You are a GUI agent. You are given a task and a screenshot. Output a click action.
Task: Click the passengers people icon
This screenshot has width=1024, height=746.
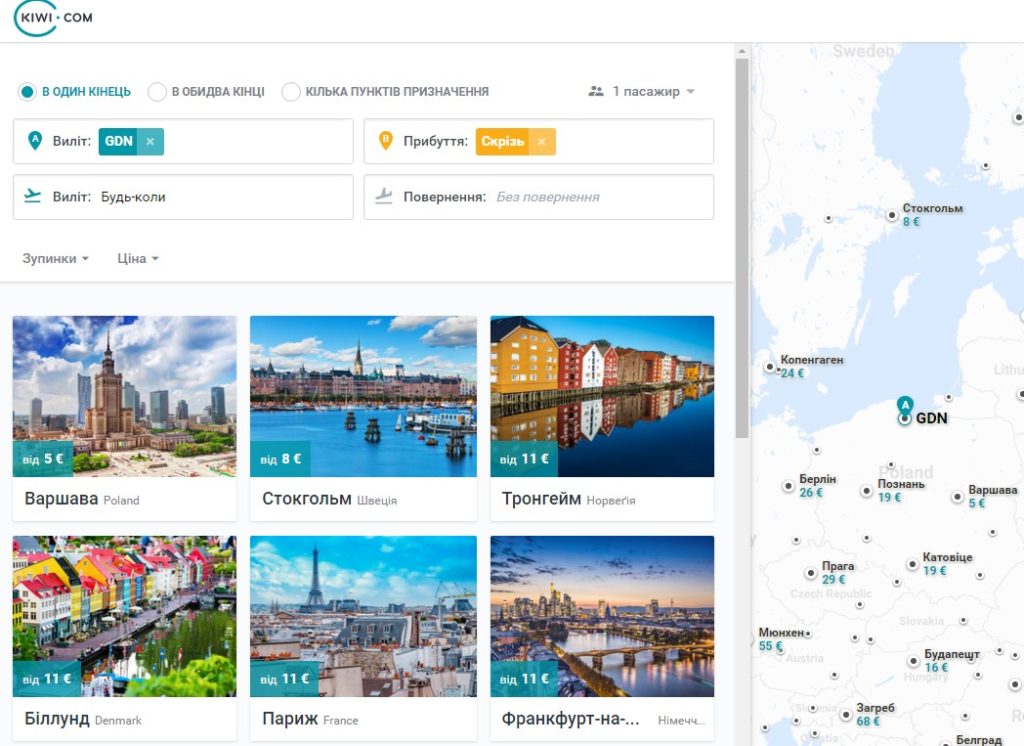click(x=596, y=91)
